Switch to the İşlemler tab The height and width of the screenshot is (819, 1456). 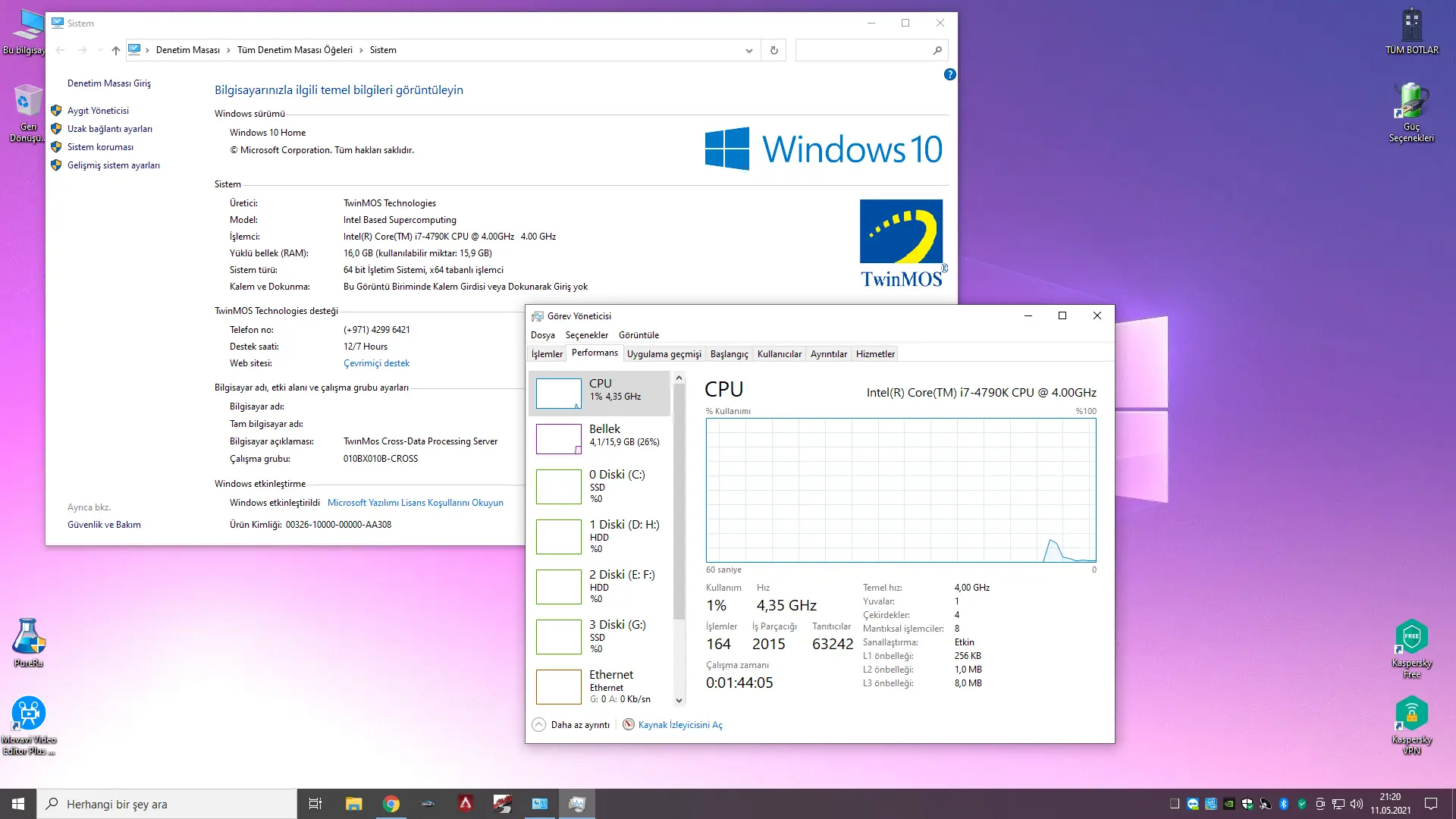point(547,354)
